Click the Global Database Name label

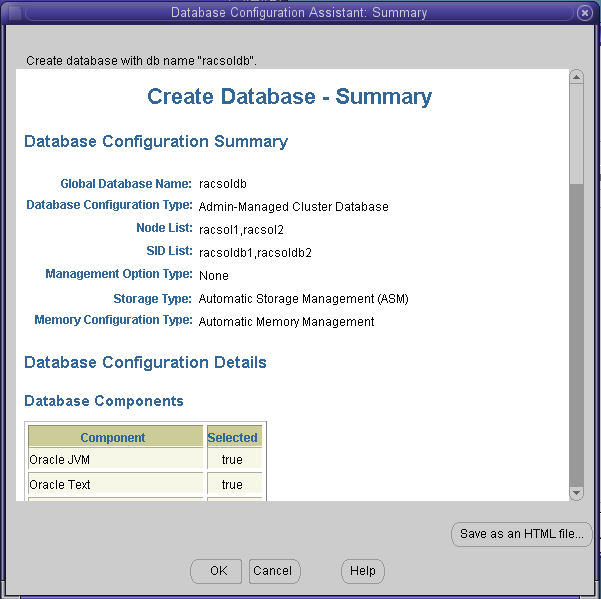point(126,184)
